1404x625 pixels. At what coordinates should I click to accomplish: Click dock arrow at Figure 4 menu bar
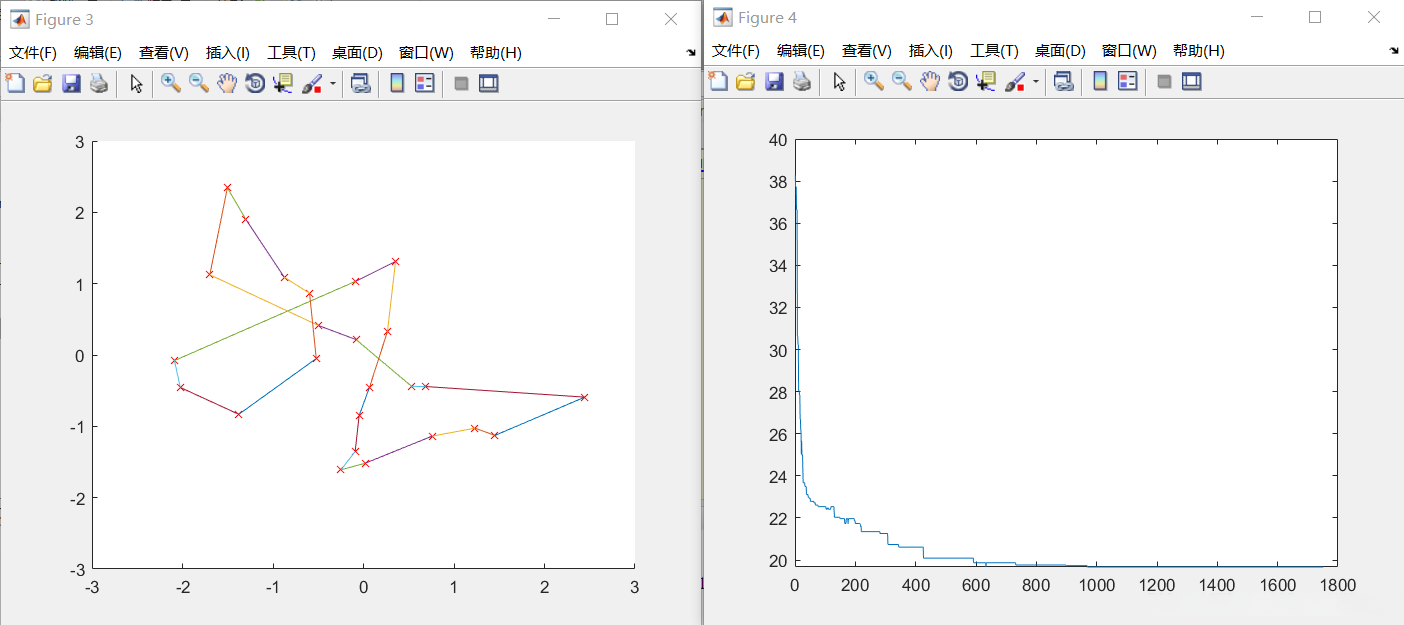(1394, 51)
